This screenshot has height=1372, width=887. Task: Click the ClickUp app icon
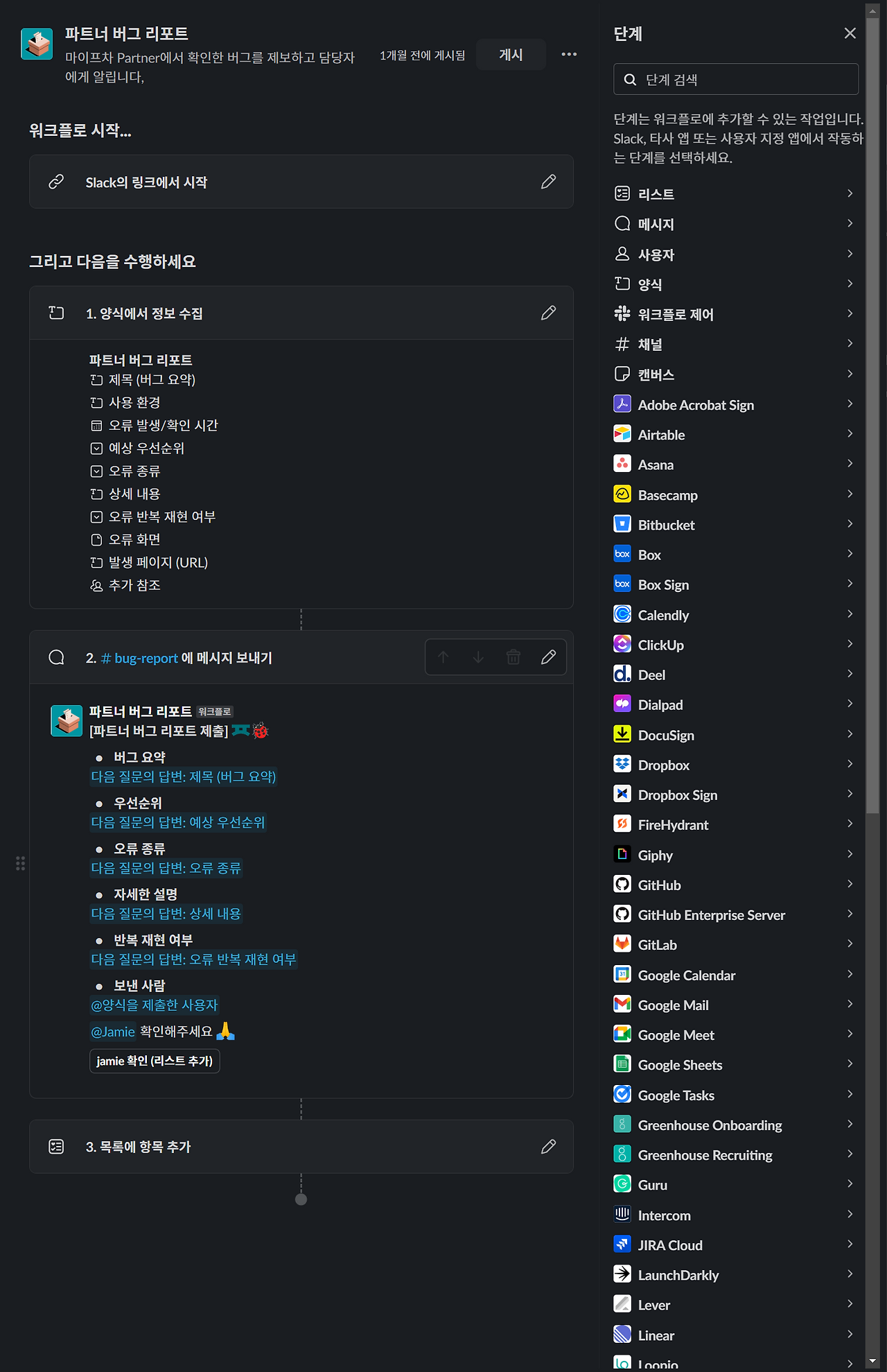622,644
